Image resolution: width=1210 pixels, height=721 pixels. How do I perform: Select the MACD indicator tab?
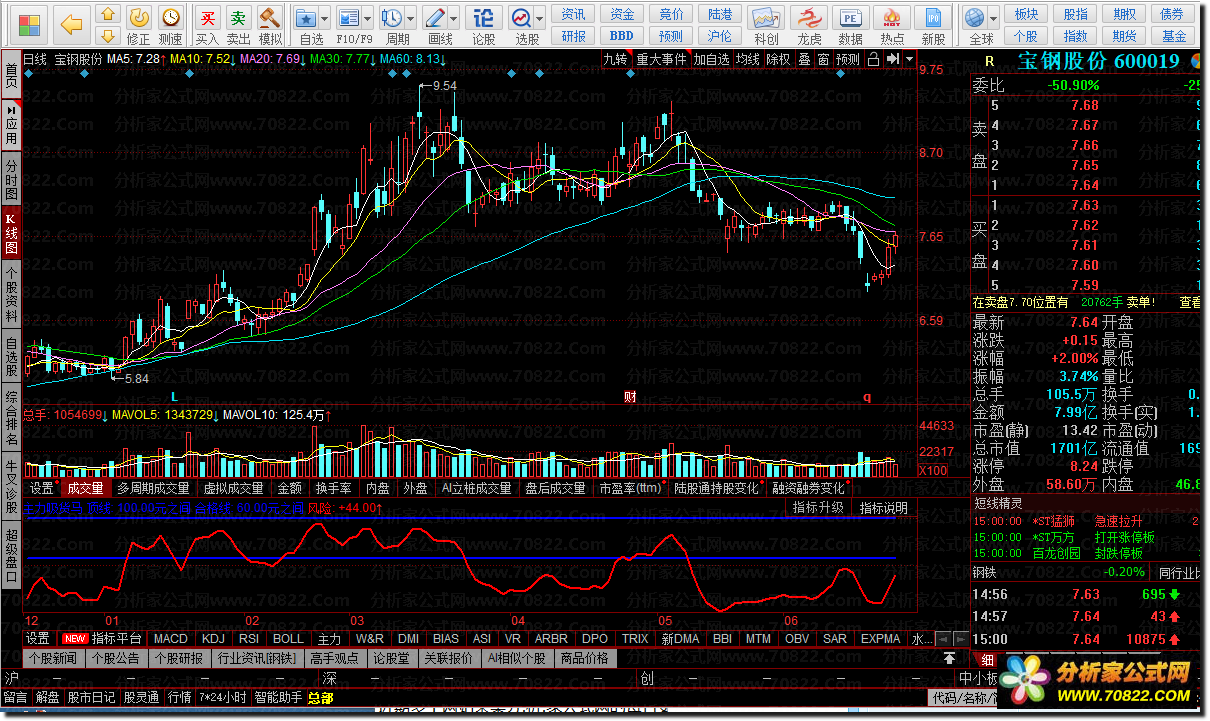click(x=171, y=638)
